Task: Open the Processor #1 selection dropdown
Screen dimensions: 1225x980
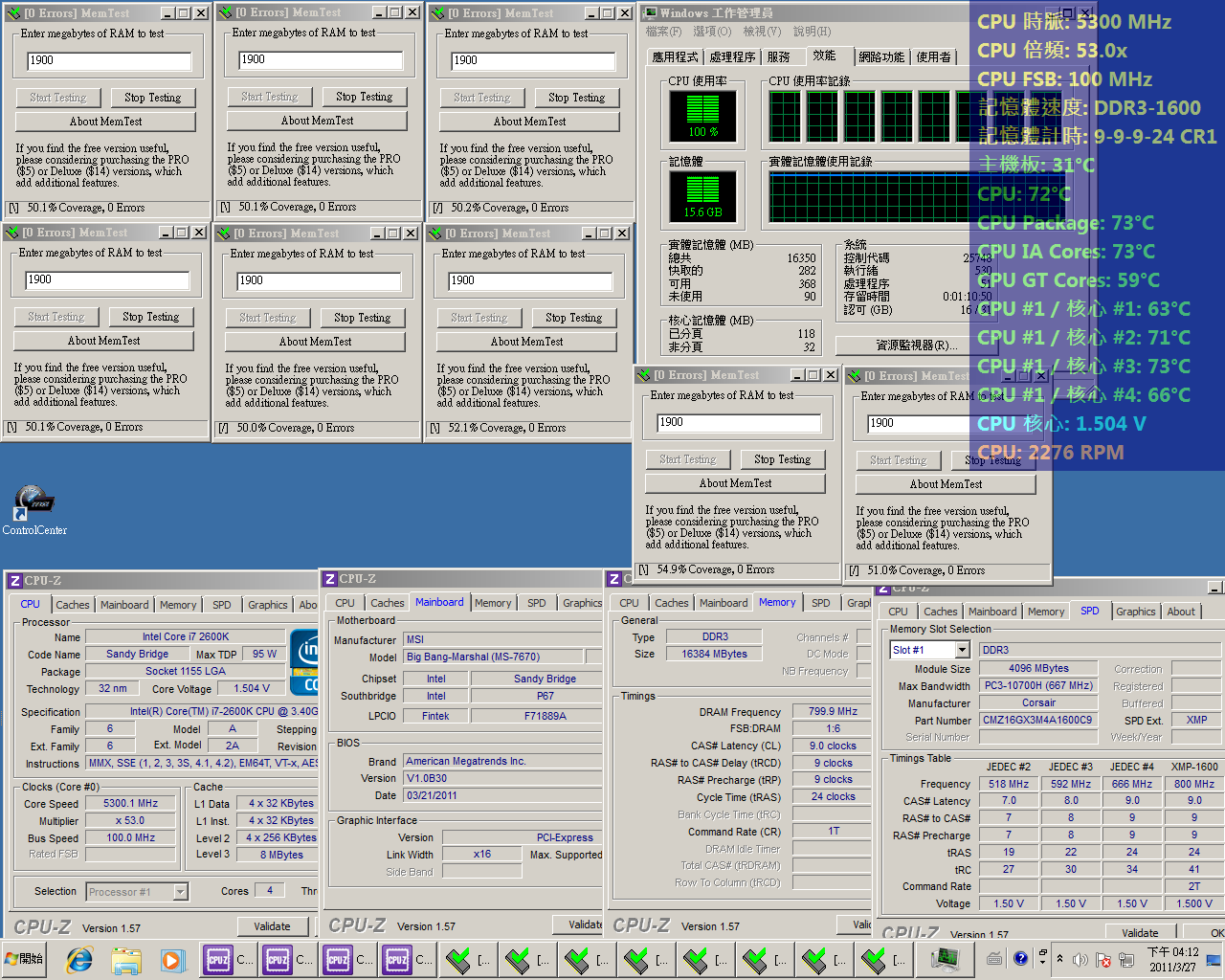Action: coord(180,892)
